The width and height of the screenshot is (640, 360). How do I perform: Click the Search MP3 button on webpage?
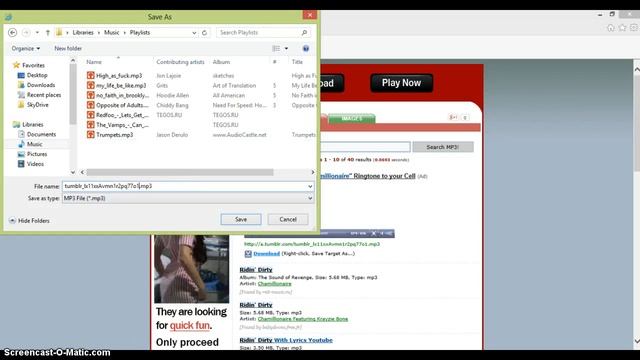click(x=443, y=147)
